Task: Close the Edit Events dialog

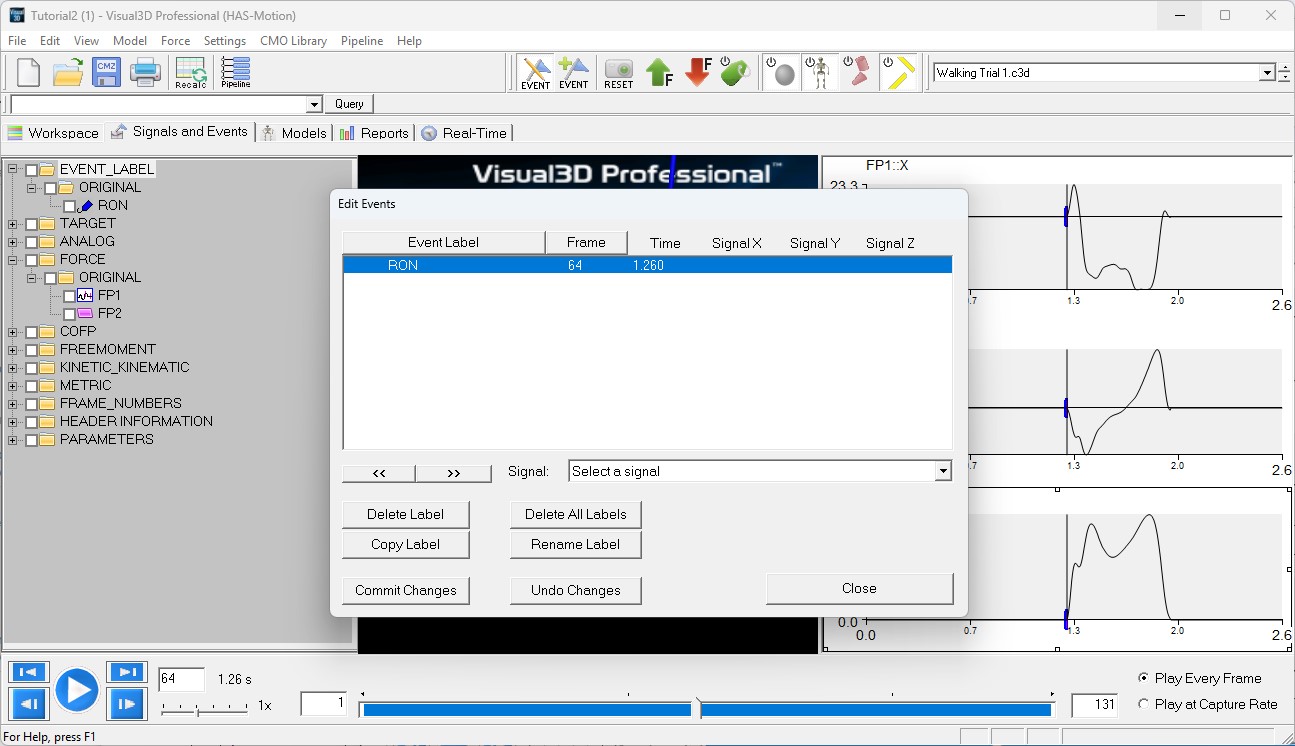Action: click(x=859, y=588)
